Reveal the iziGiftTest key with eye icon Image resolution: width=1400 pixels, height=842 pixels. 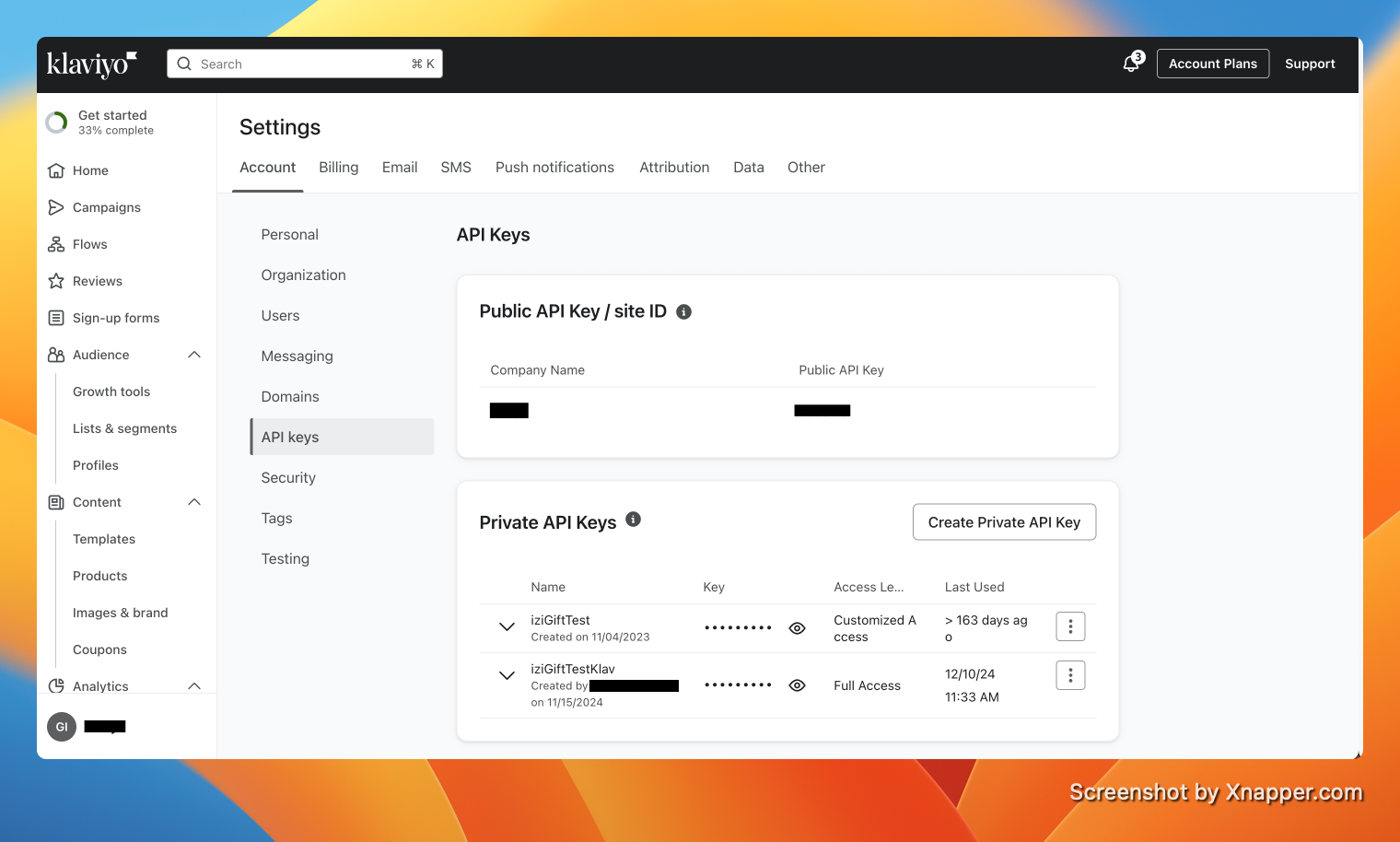pyautogui.click(x=798, y=628)
